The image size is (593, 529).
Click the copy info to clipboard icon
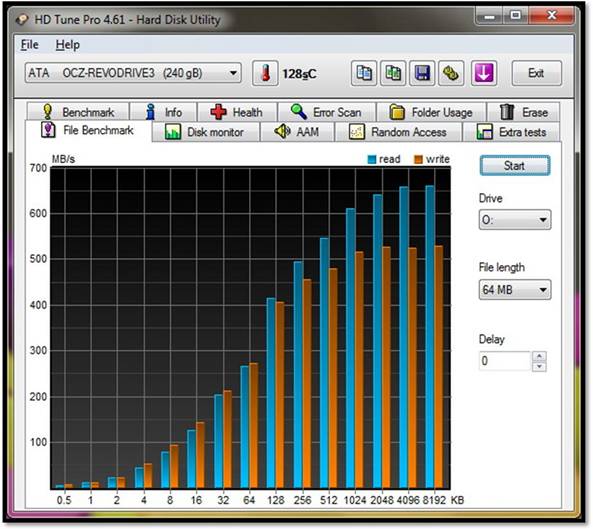tap(364, 73)
